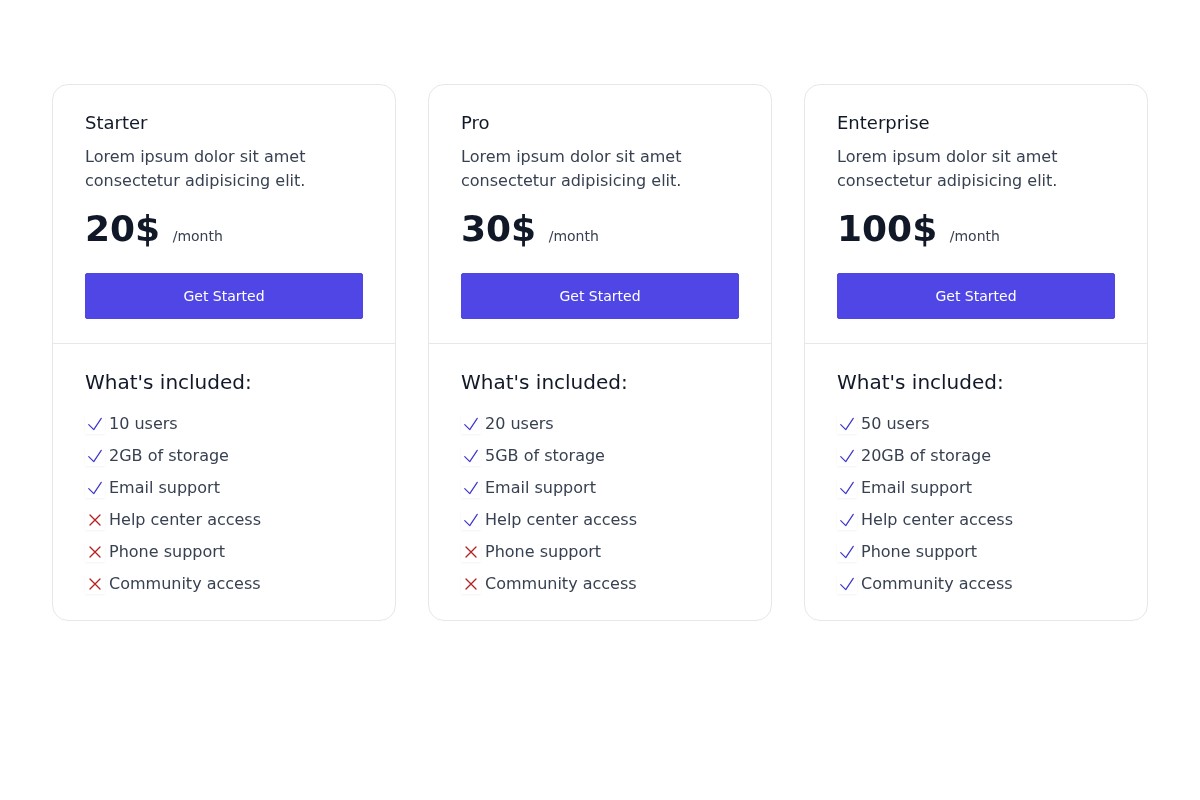Click the X beside Phone support in Pro
The image size is (1200, 800).
471,552
